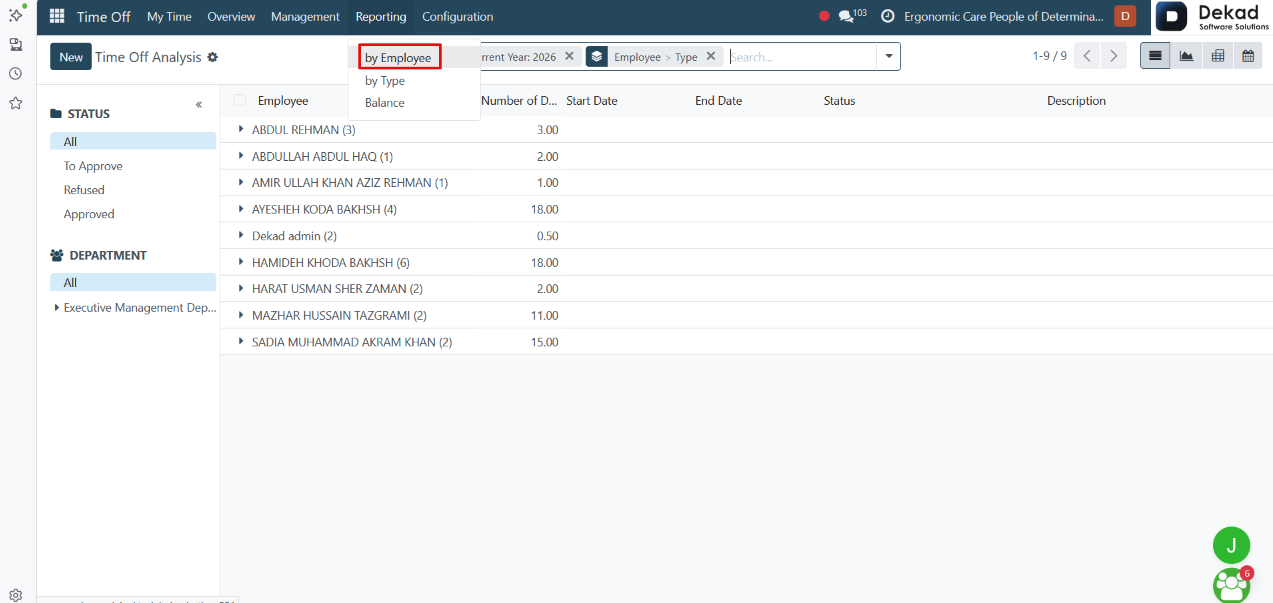Click the Dekad Software Solutions logo

(1213, 16)
